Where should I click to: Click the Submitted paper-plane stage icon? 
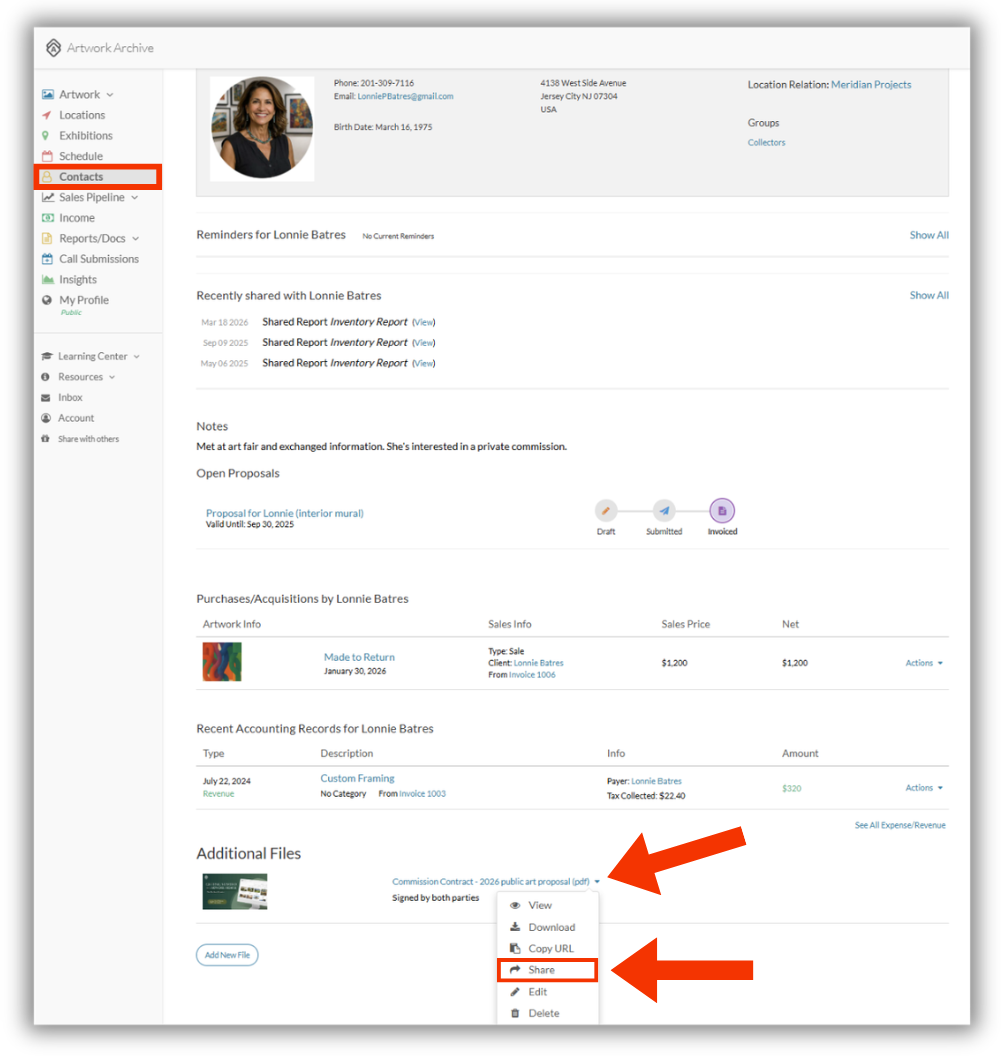tap(664, 511)
